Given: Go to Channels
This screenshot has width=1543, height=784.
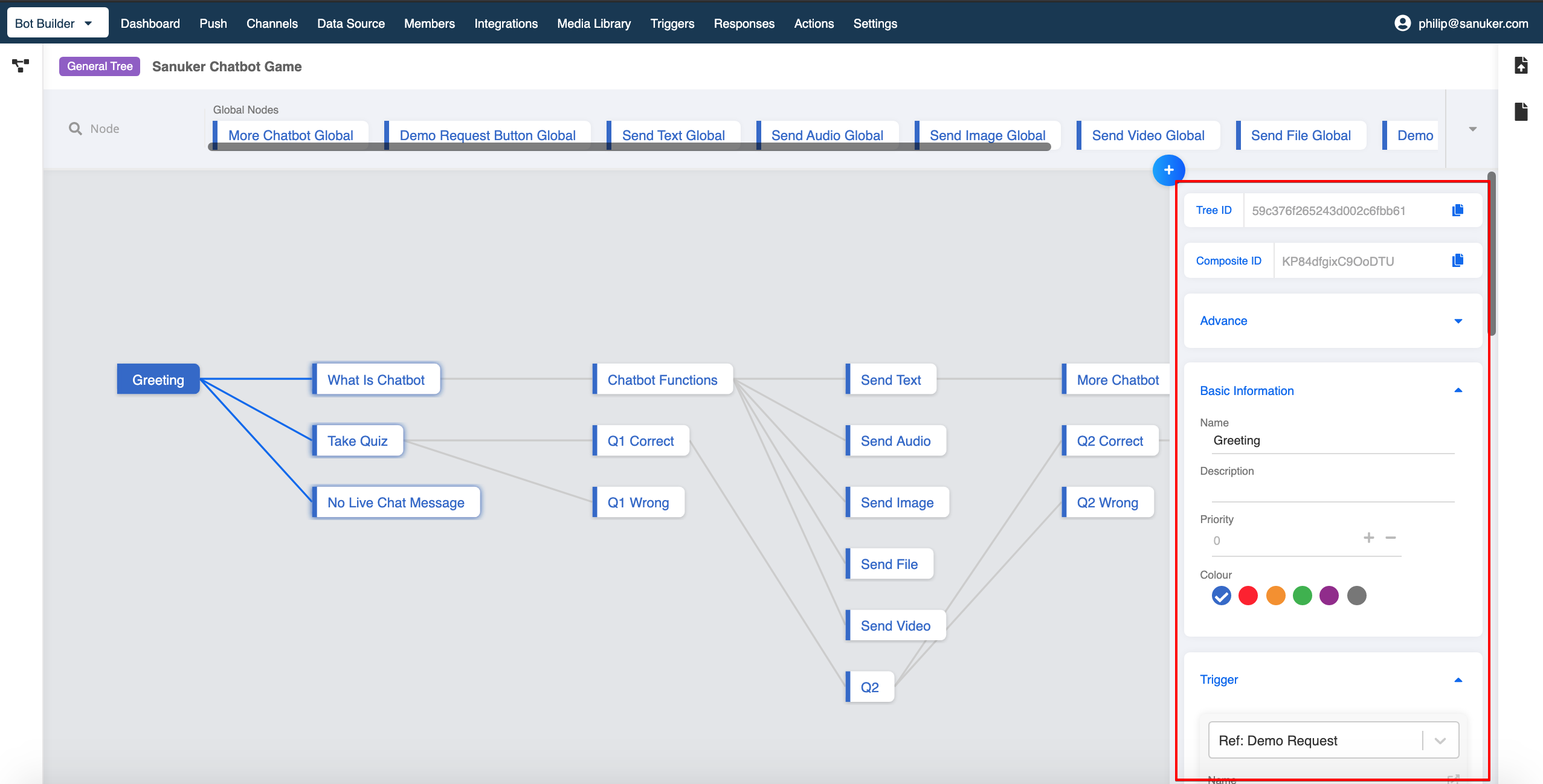Looking at the screenshot, I should [x=272, y=23].
